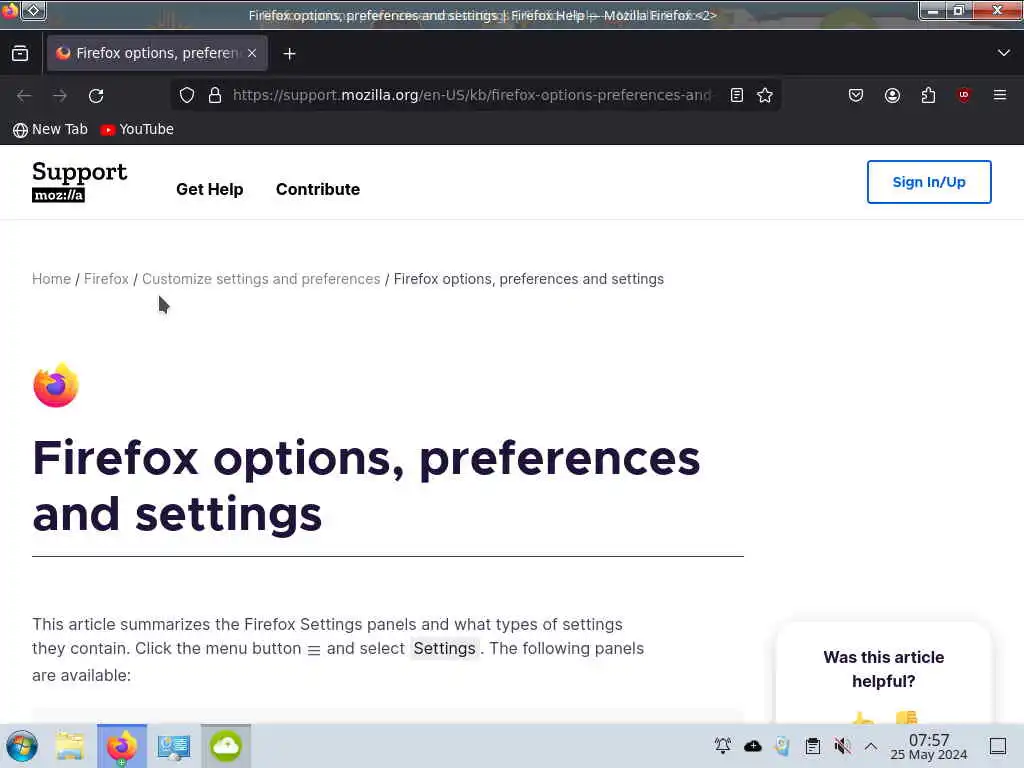Close the Firefox options tab
The height and width of the screenshot is (768, 1024).
tap(252, 53)
